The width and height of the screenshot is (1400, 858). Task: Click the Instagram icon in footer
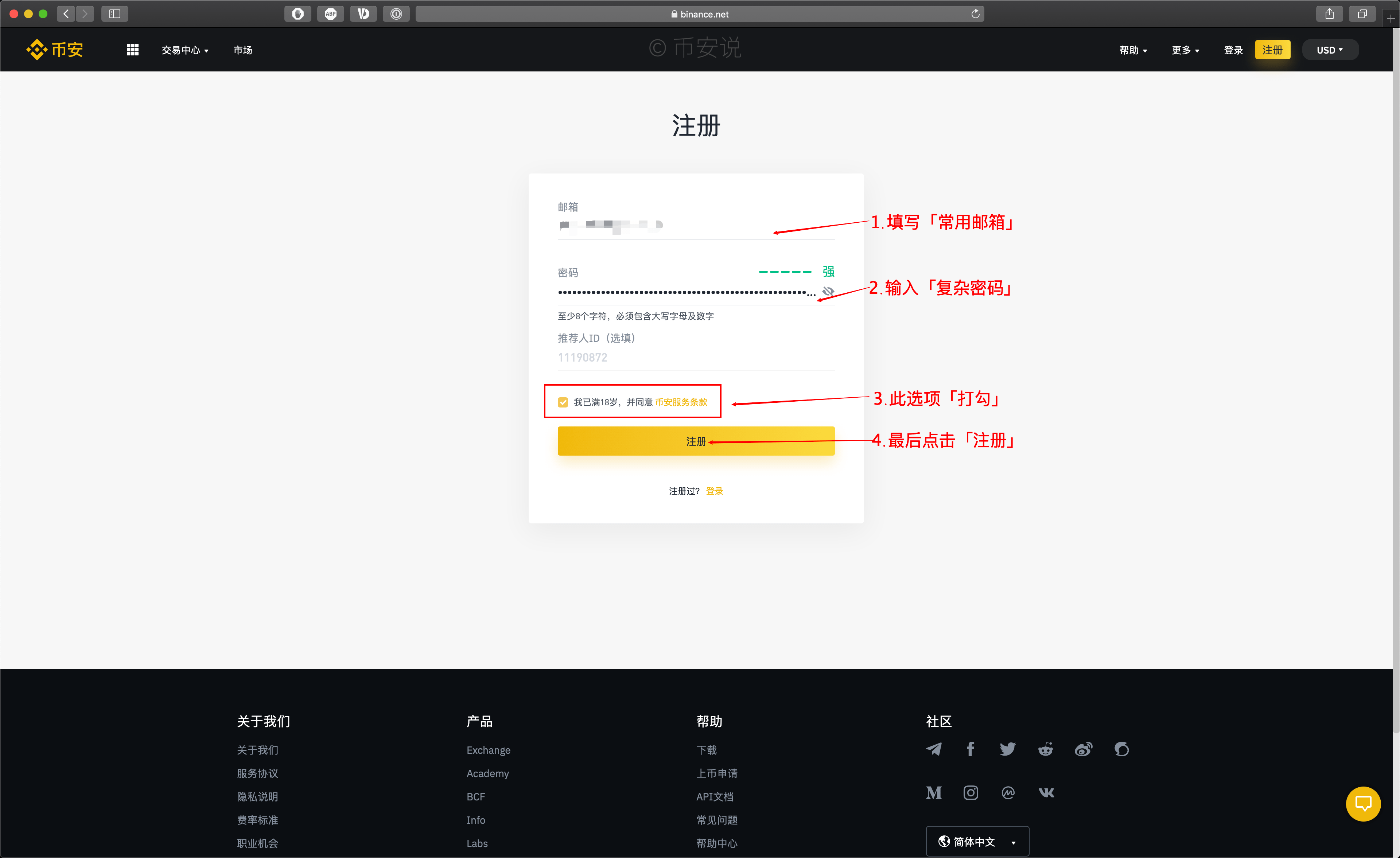click(971, 793)
